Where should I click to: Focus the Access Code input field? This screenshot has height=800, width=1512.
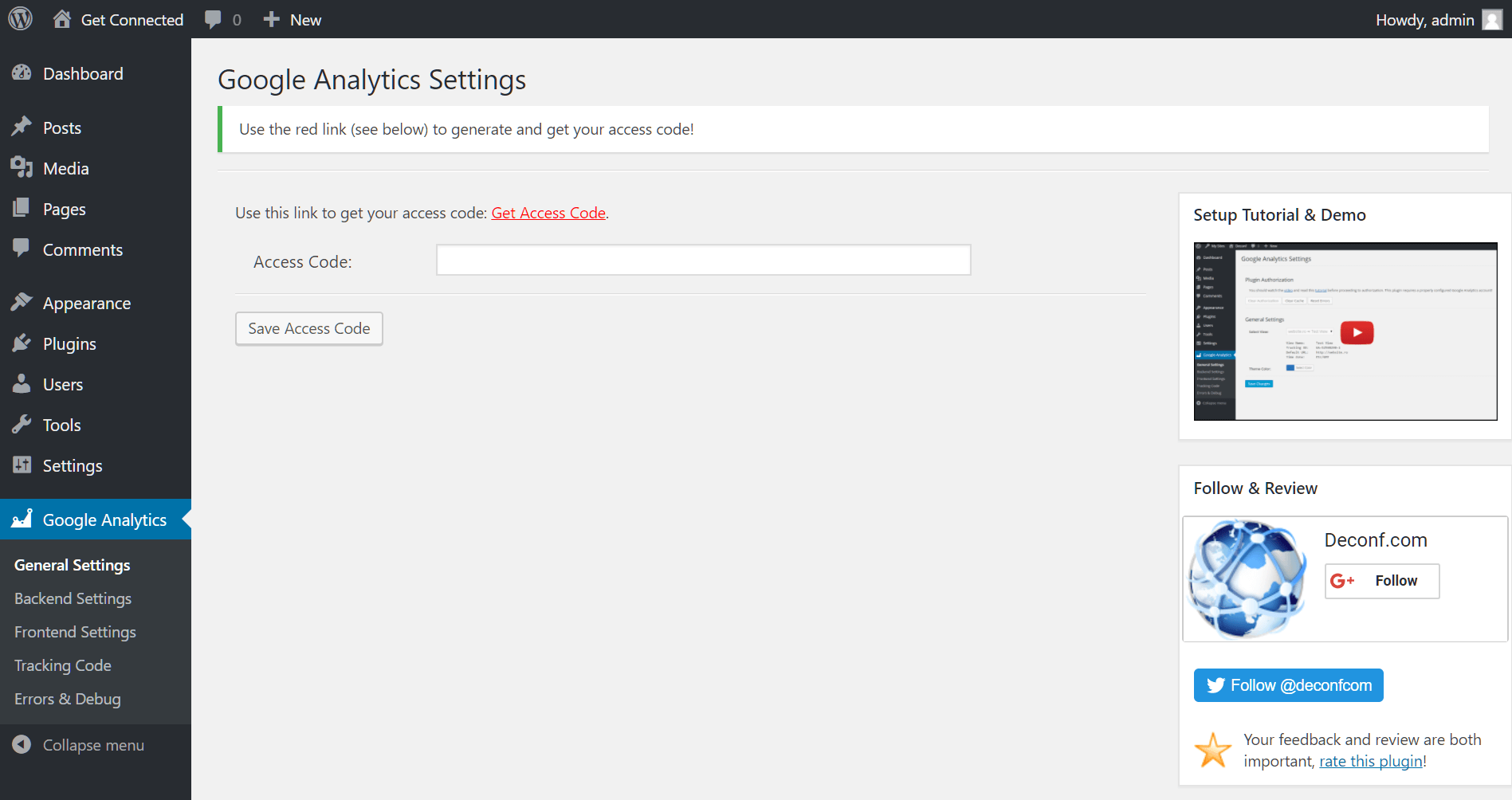point(703,260)
